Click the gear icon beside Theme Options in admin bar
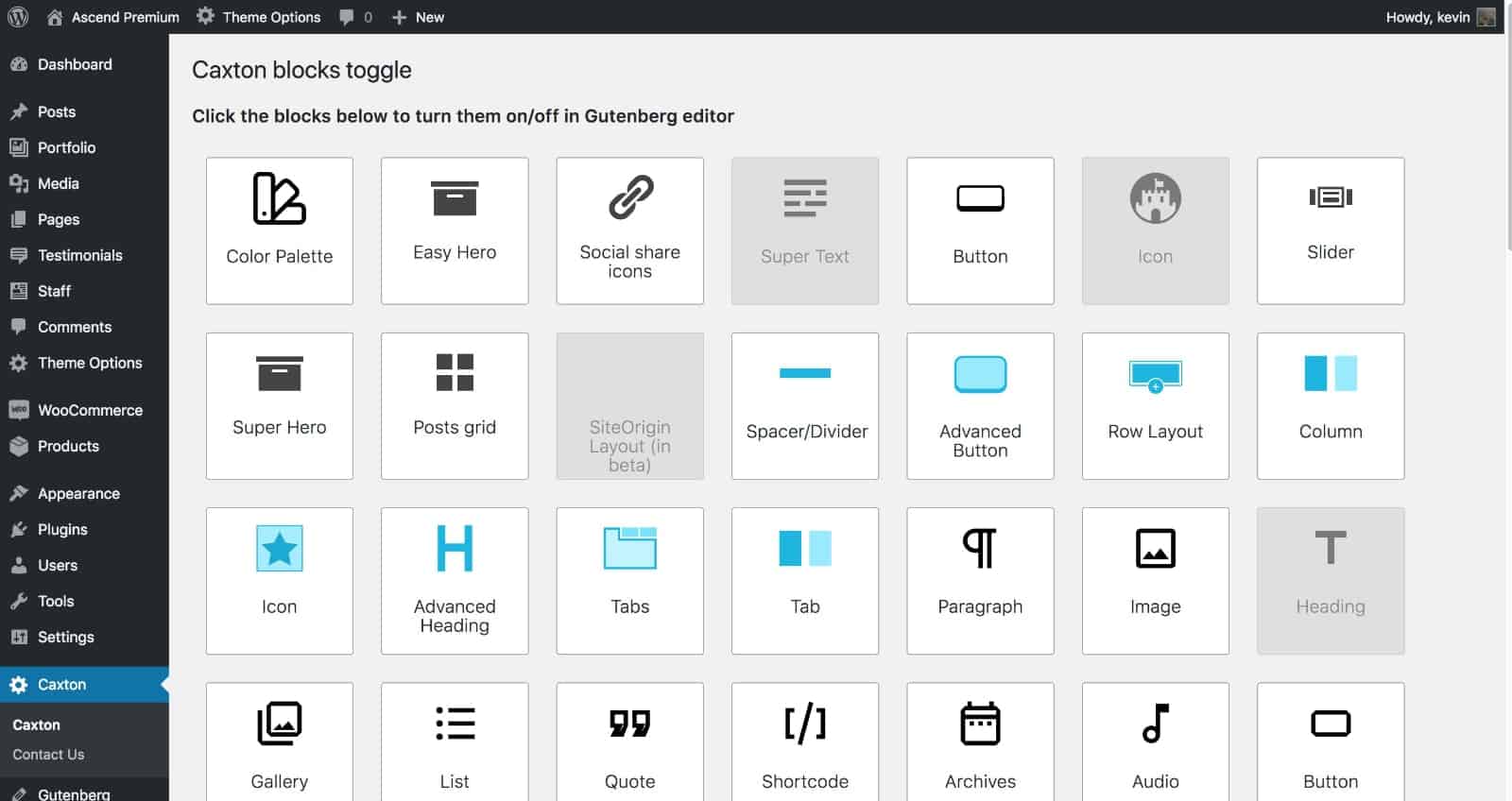Viewport: 1512px width, 801px height. click(x=205, y=16)
